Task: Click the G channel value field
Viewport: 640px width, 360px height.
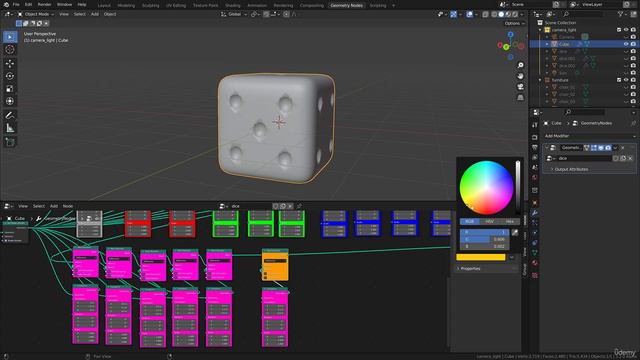Action: pyautogui.click(x=484, y=239)
